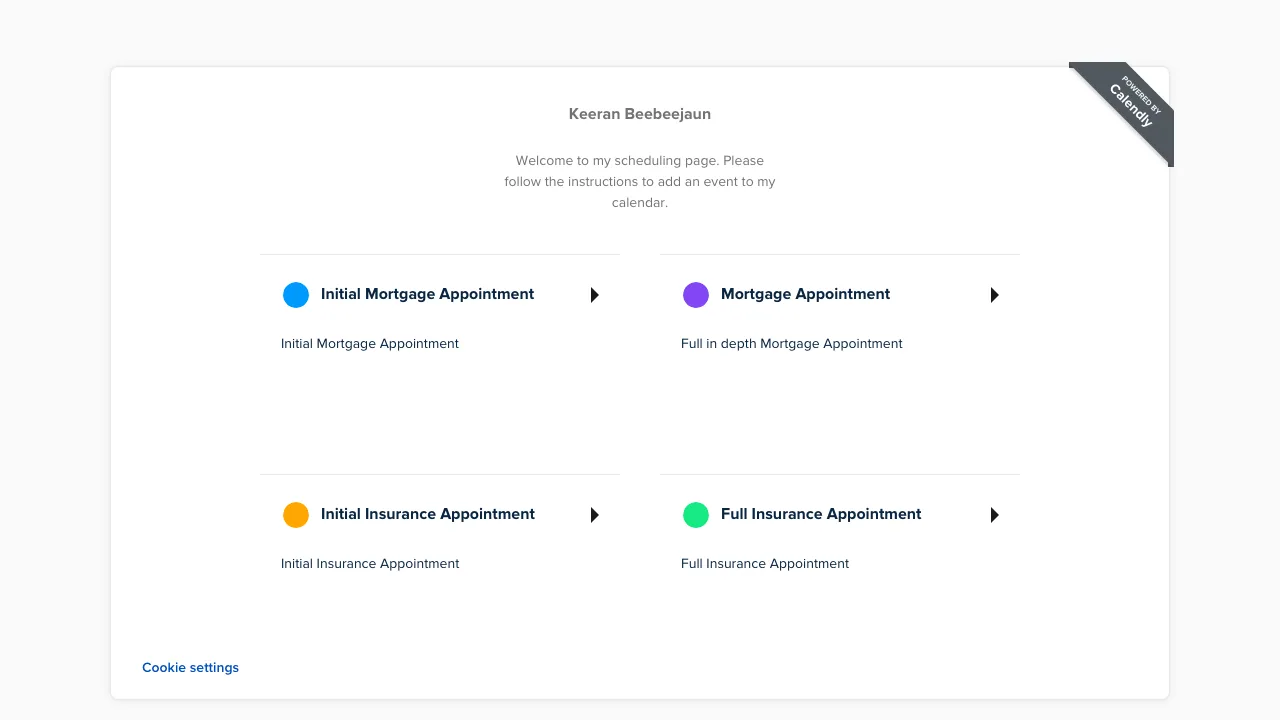The height and width of the screenshot is (720, 1280).
Task: Click the arrow next to Mortgage Appointment
Action: pyautogui.click(x=994, y=294)
